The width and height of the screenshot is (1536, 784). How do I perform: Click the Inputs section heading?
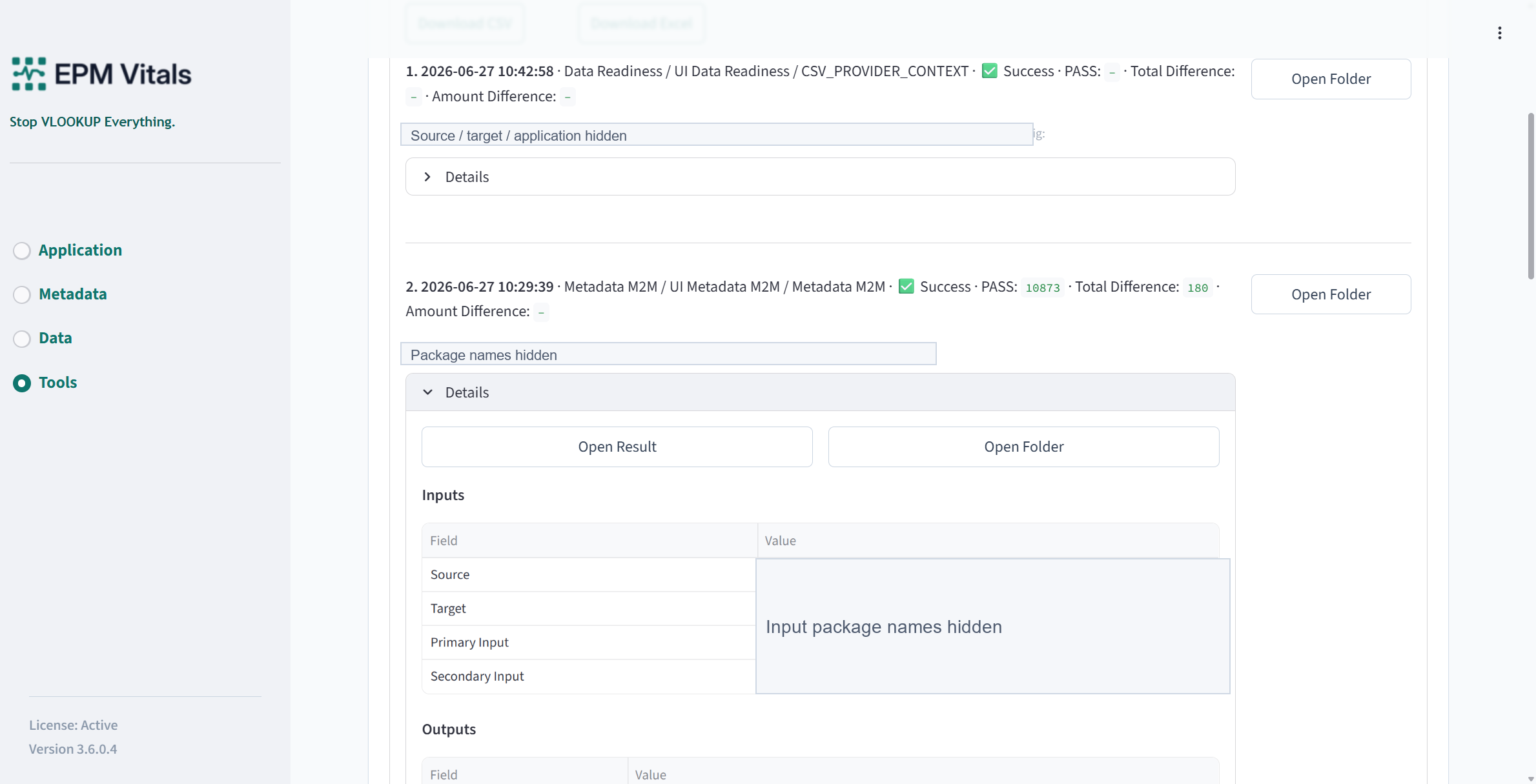pyautogui.click(x=443, y=495)
